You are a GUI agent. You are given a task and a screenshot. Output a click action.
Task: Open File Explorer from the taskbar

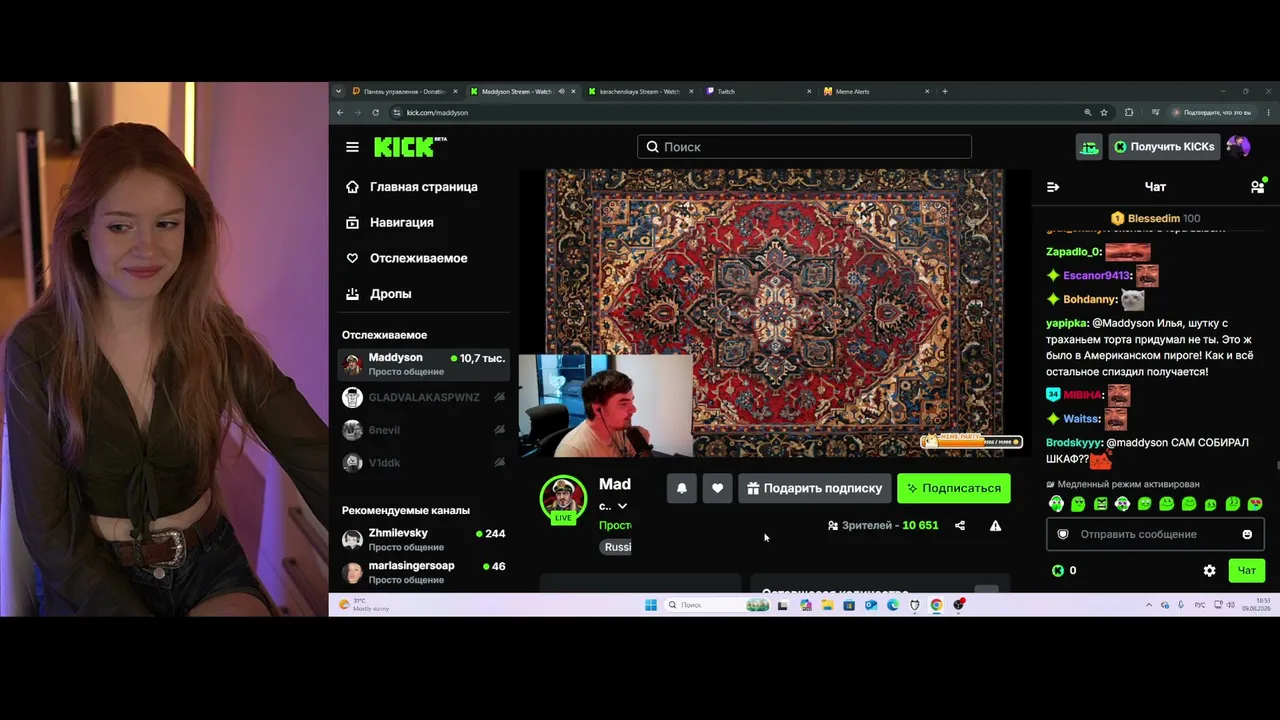click(x=827, y=605)
